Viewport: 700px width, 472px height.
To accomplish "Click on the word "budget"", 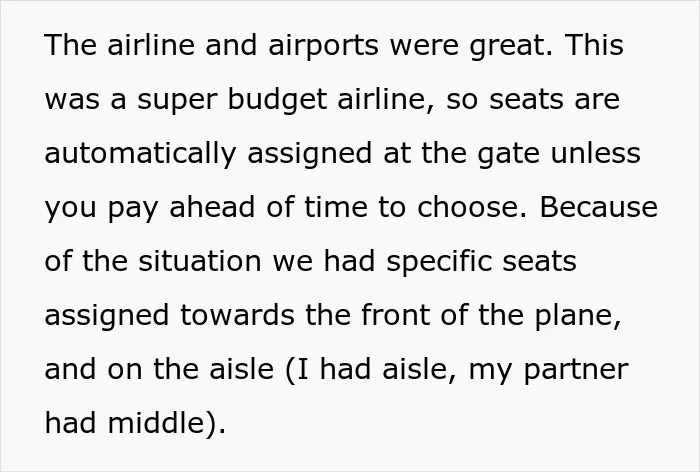I will click(x=277, y=99).
